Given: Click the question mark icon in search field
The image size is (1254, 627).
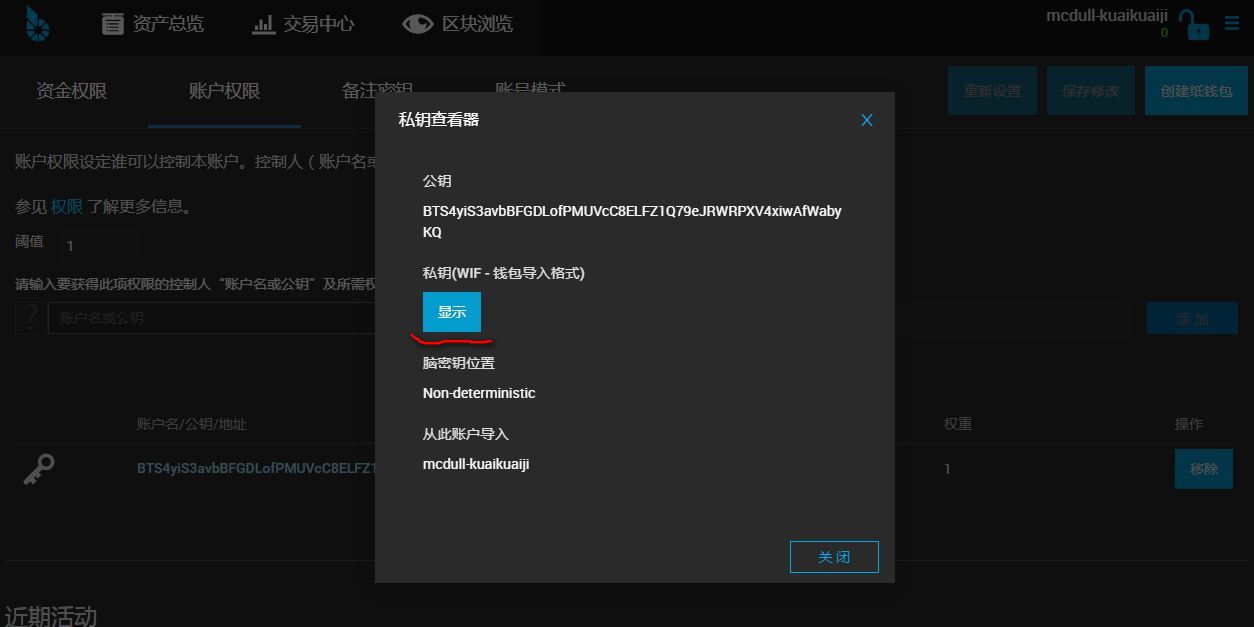Looking at the screenshot, I should pyautogui.click(x=30, y=317).
